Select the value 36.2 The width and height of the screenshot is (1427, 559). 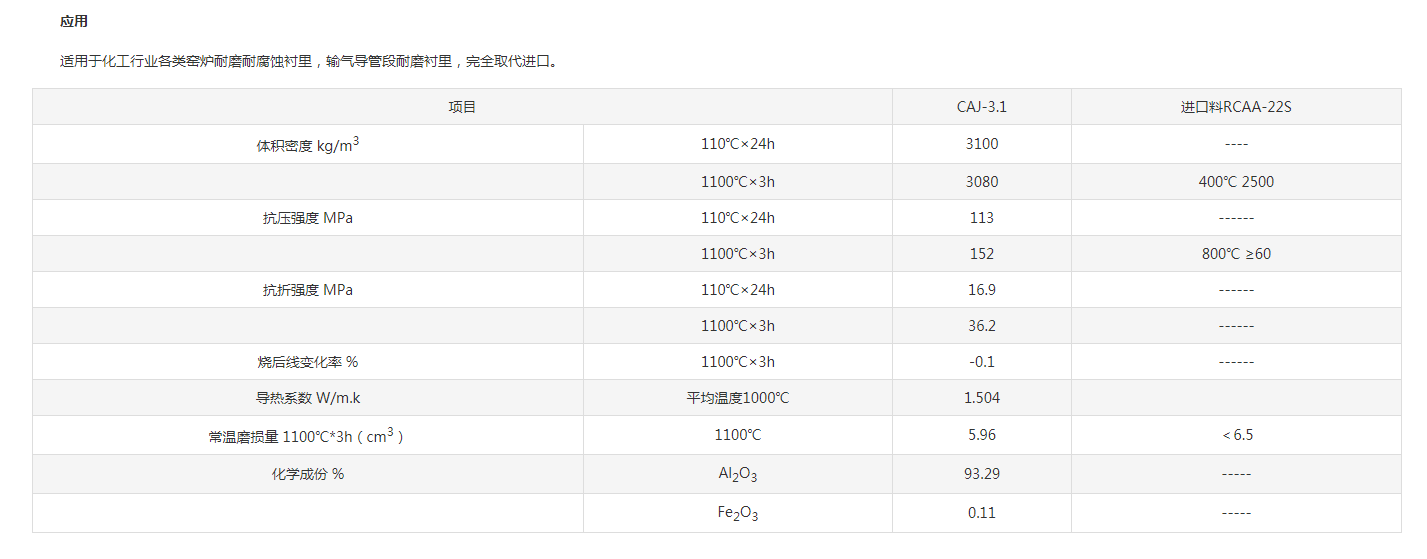(x=982, y=326)
